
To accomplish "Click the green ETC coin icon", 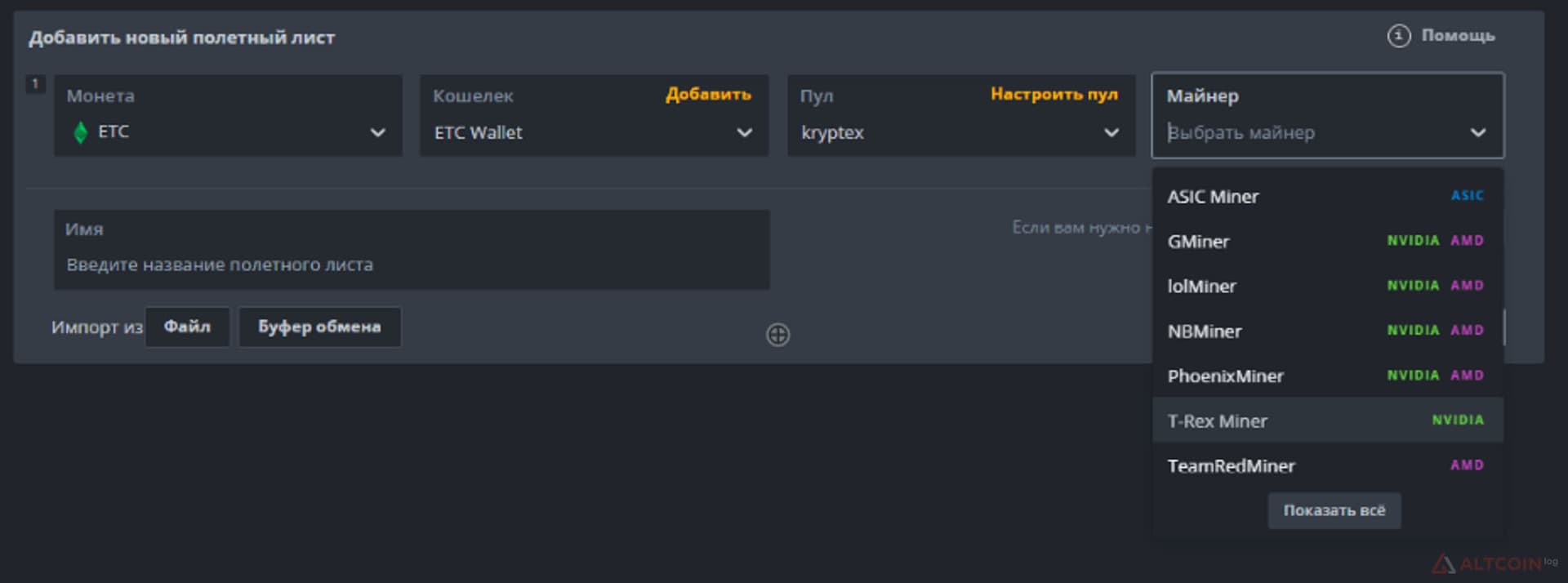I will coord(80,132).
